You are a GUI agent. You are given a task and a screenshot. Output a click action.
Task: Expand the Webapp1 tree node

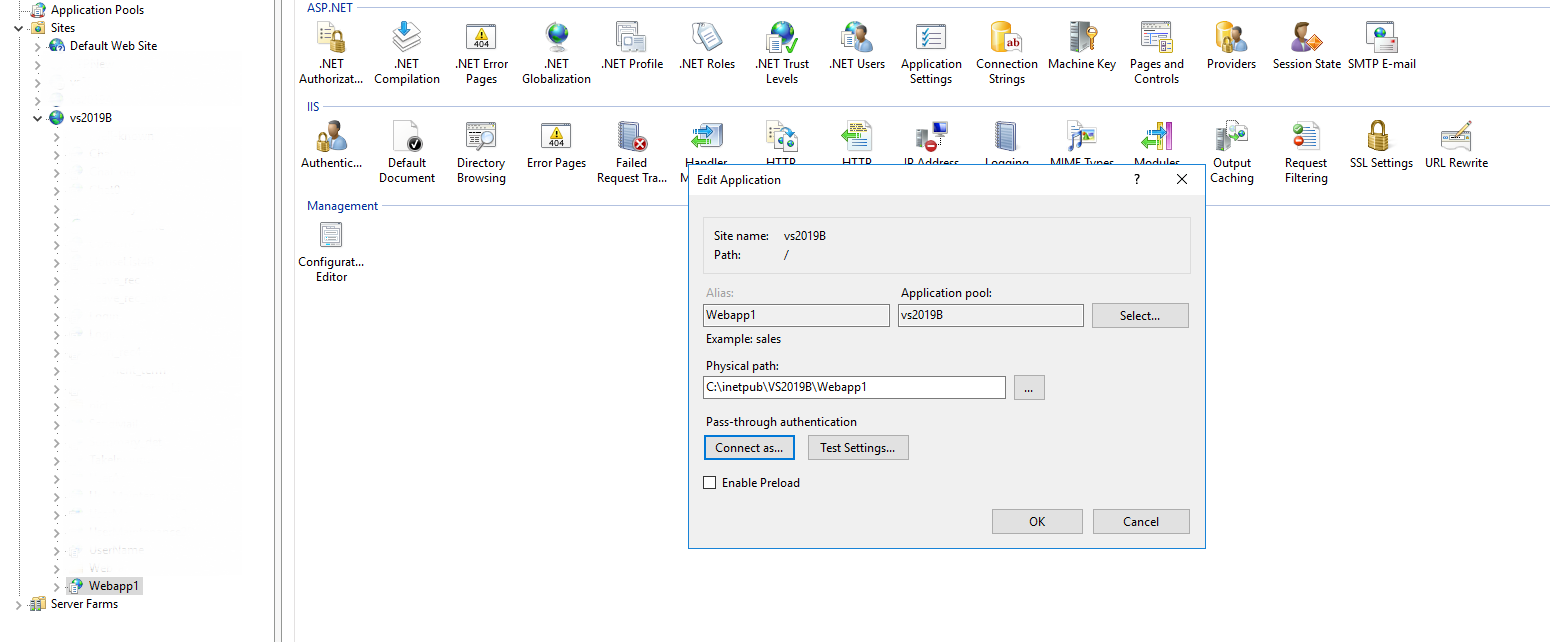tap(57, 586)
